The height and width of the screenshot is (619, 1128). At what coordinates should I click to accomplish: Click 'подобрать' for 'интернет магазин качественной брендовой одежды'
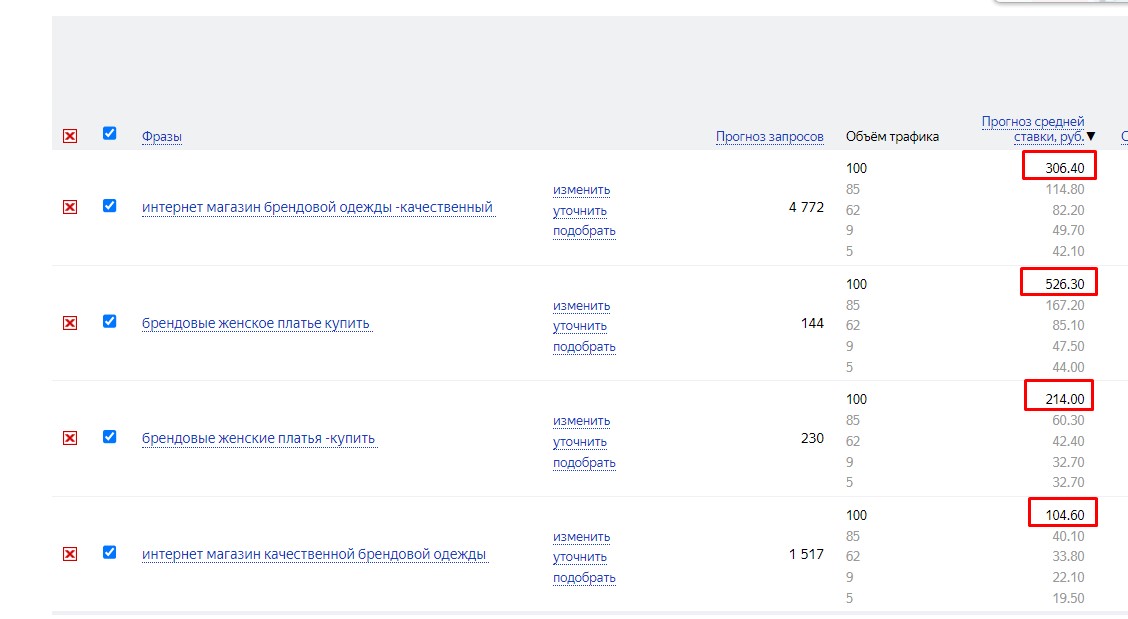(584, 578)
